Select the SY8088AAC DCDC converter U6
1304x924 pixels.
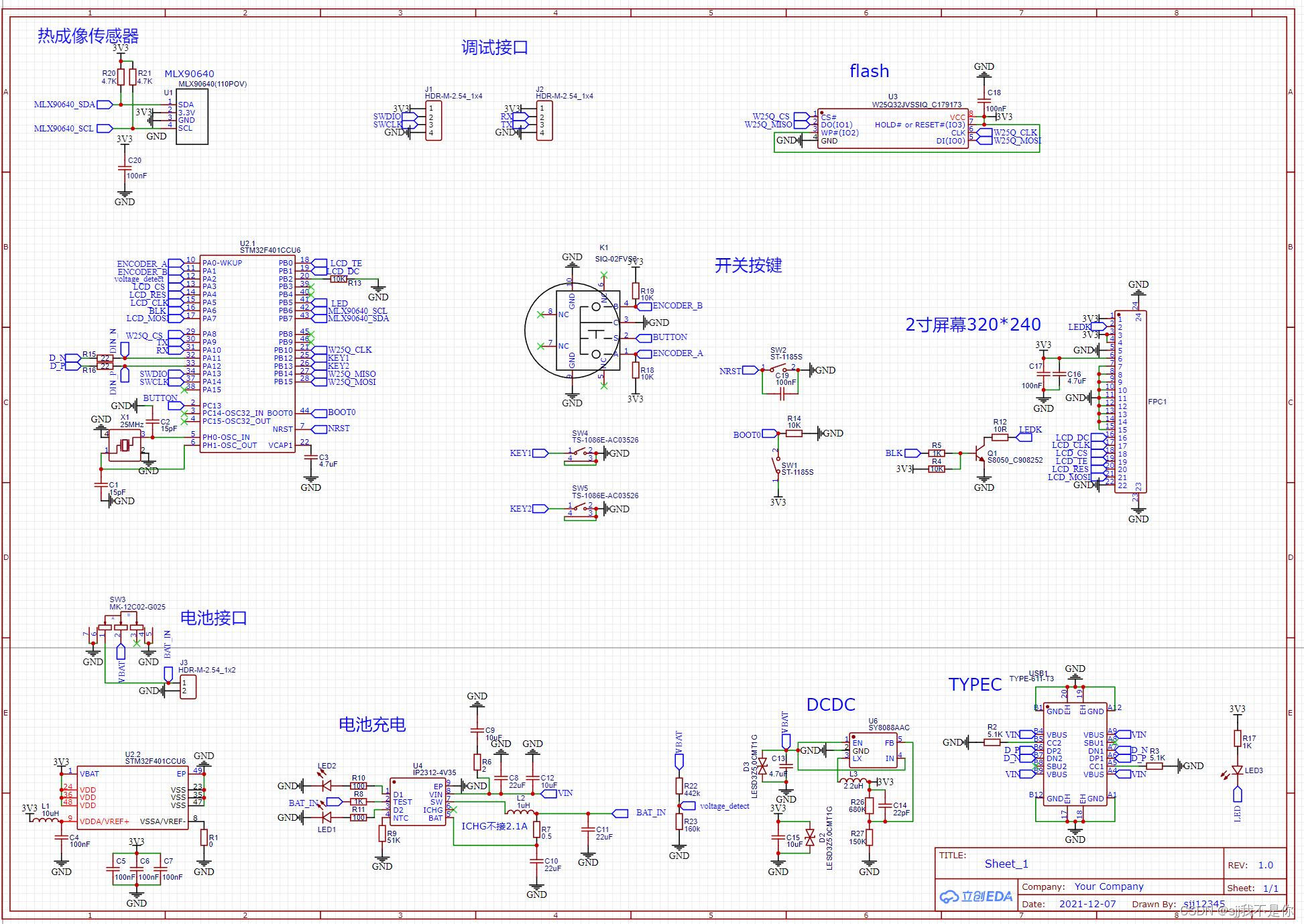coord(873,750)
